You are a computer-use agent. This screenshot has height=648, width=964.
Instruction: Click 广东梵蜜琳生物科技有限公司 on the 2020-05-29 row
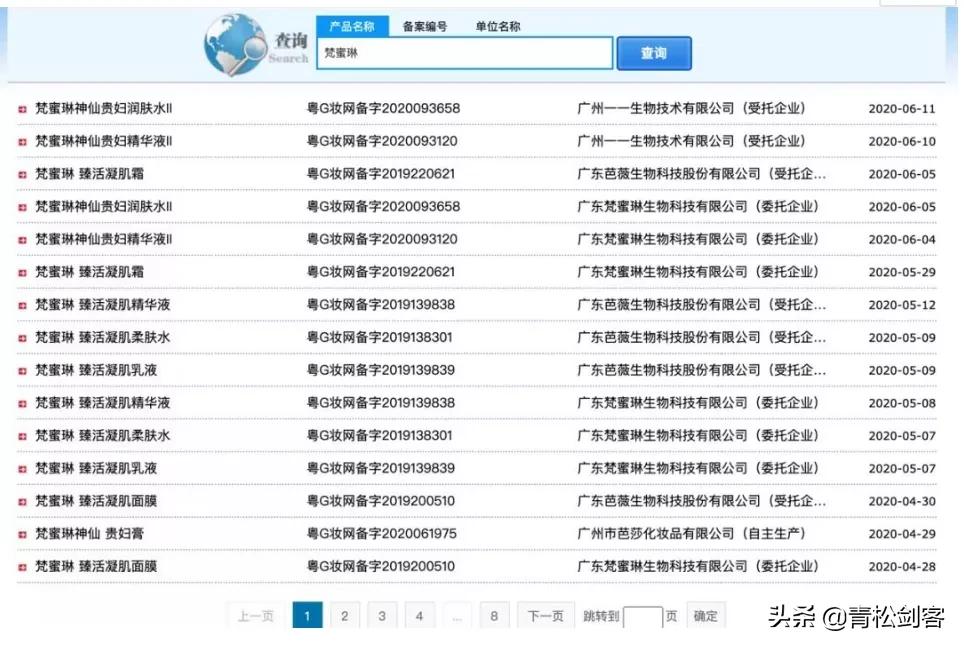point(698,272)
